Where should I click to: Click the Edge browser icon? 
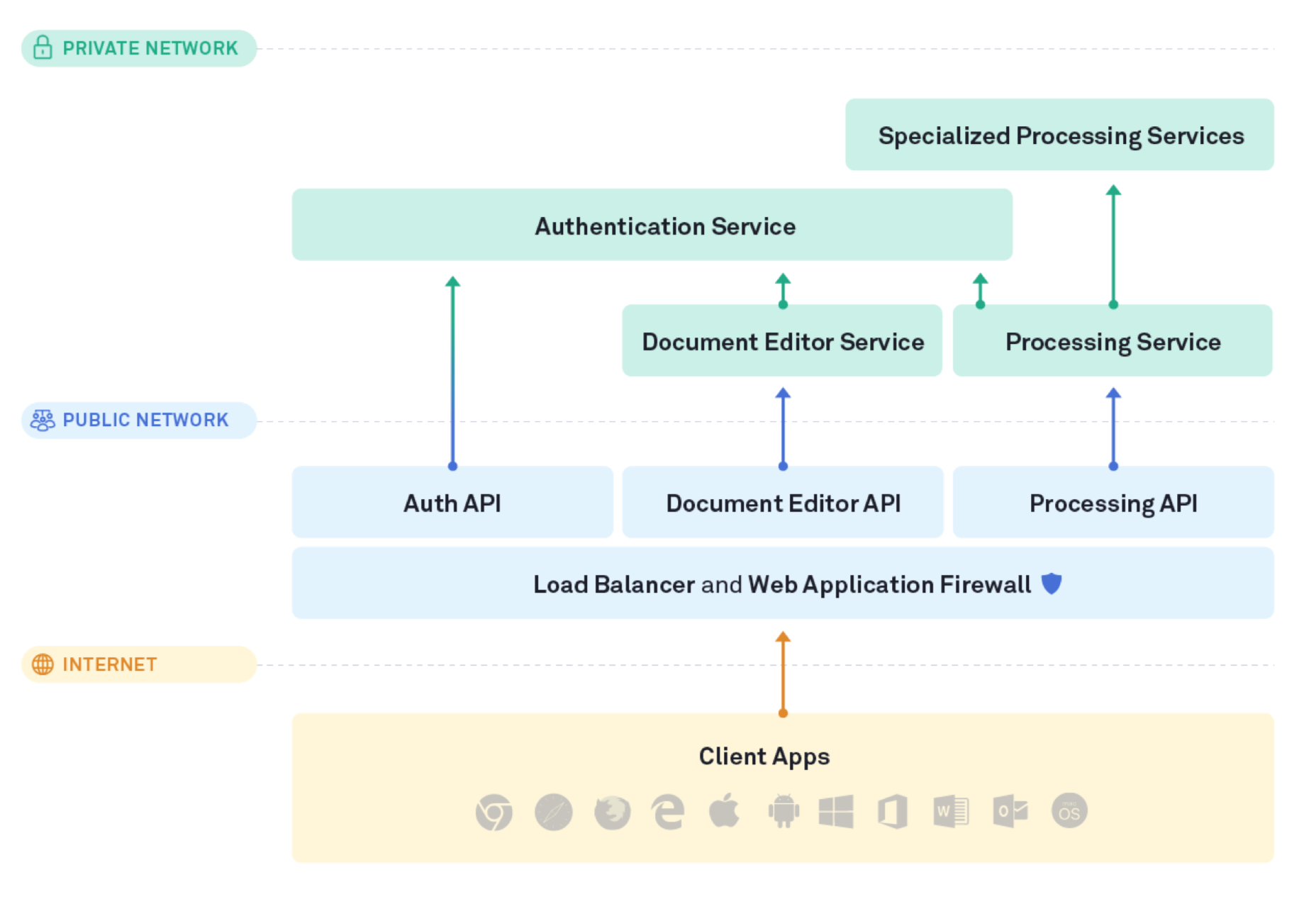pyautogui.click(x=668, y=813)
